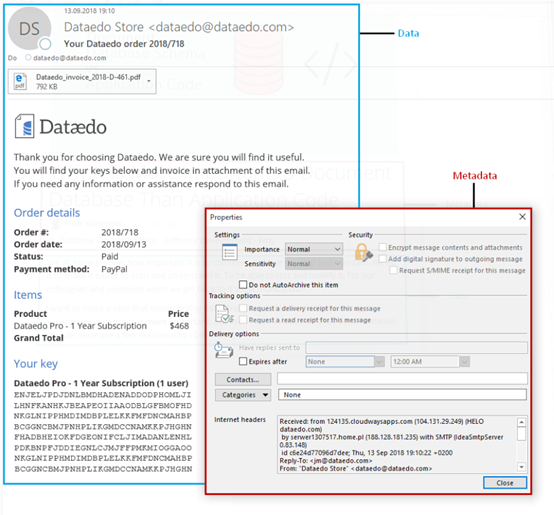Click the Have replies sent to field
This screenshot has width=554, height=515.
[417, 348]
